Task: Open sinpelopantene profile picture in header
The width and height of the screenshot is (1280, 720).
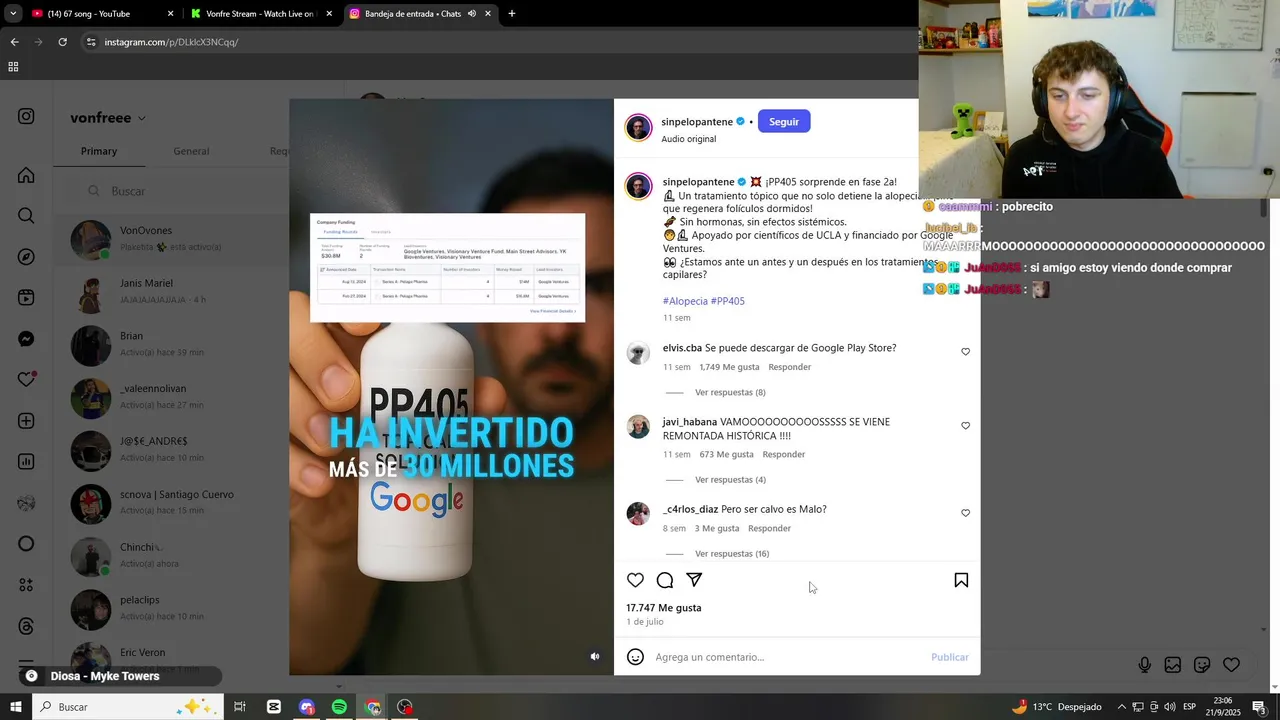Action: click(638, 128)
